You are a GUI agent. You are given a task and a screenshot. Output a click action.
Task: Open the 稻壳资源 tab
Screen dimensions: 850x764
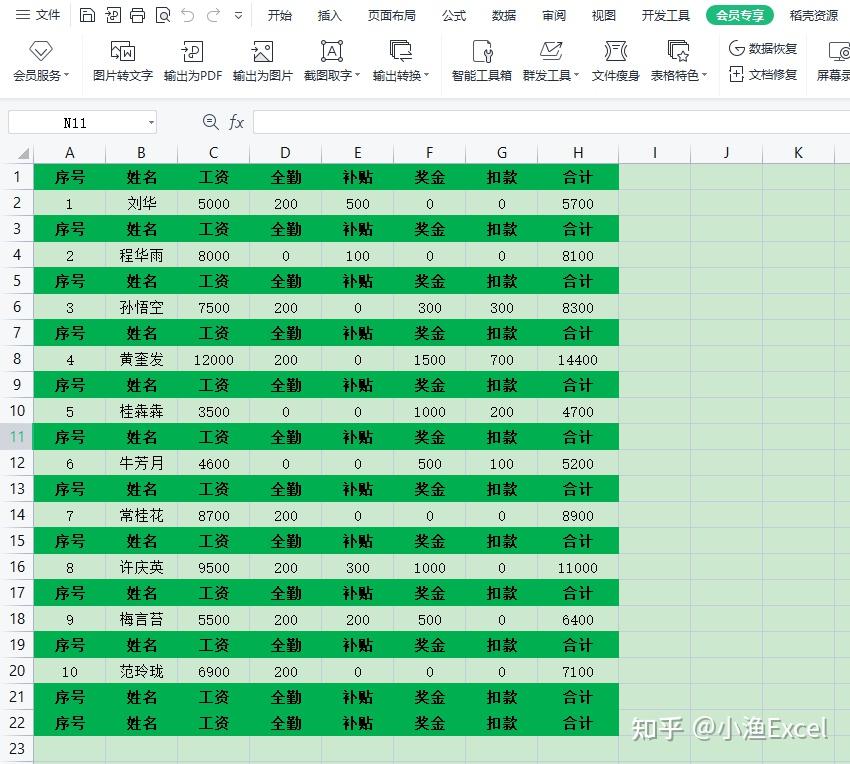pos(814,16)
